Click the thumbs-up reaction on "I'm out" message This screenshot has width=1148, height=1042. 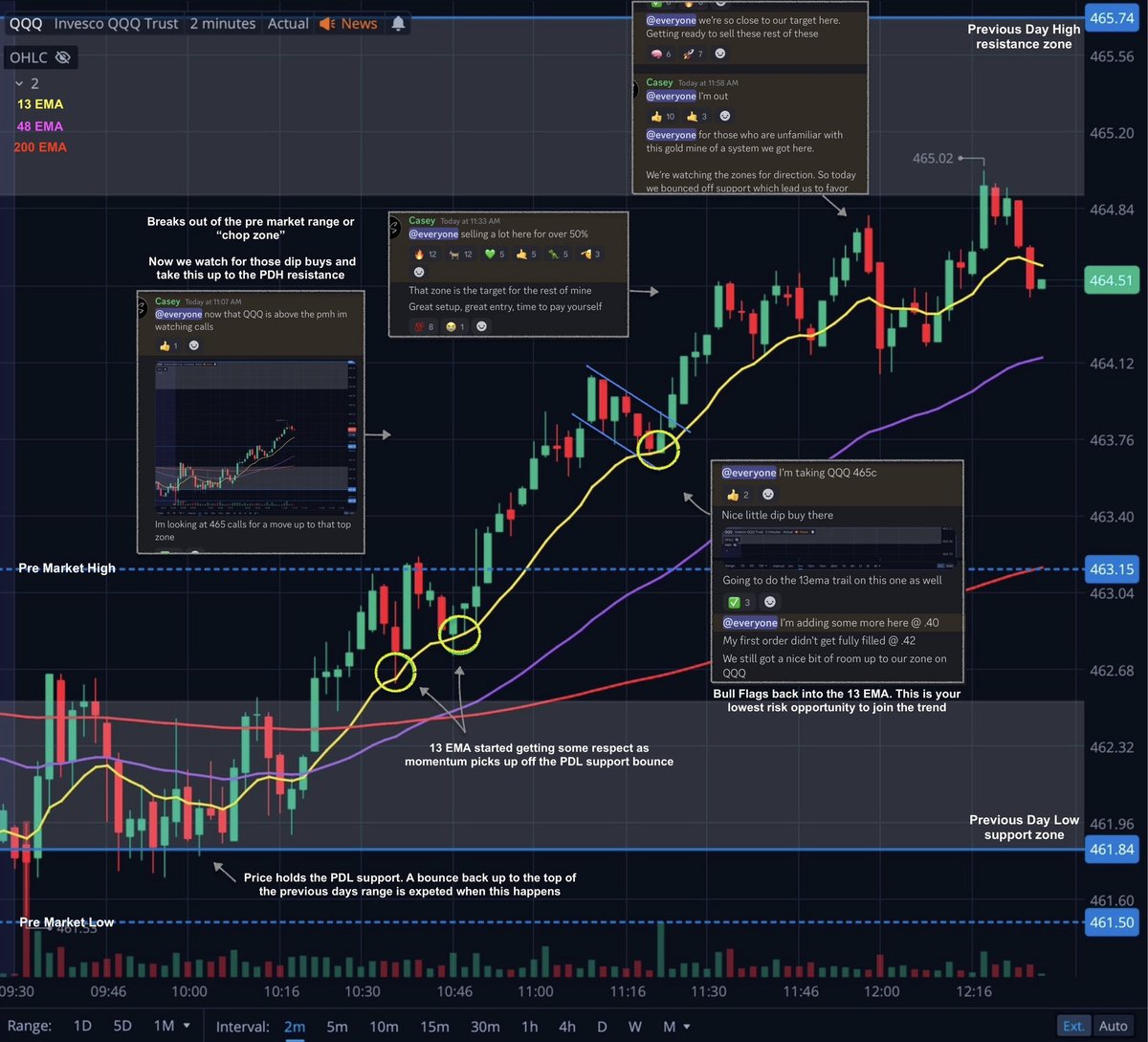click(x=664, y=116)
